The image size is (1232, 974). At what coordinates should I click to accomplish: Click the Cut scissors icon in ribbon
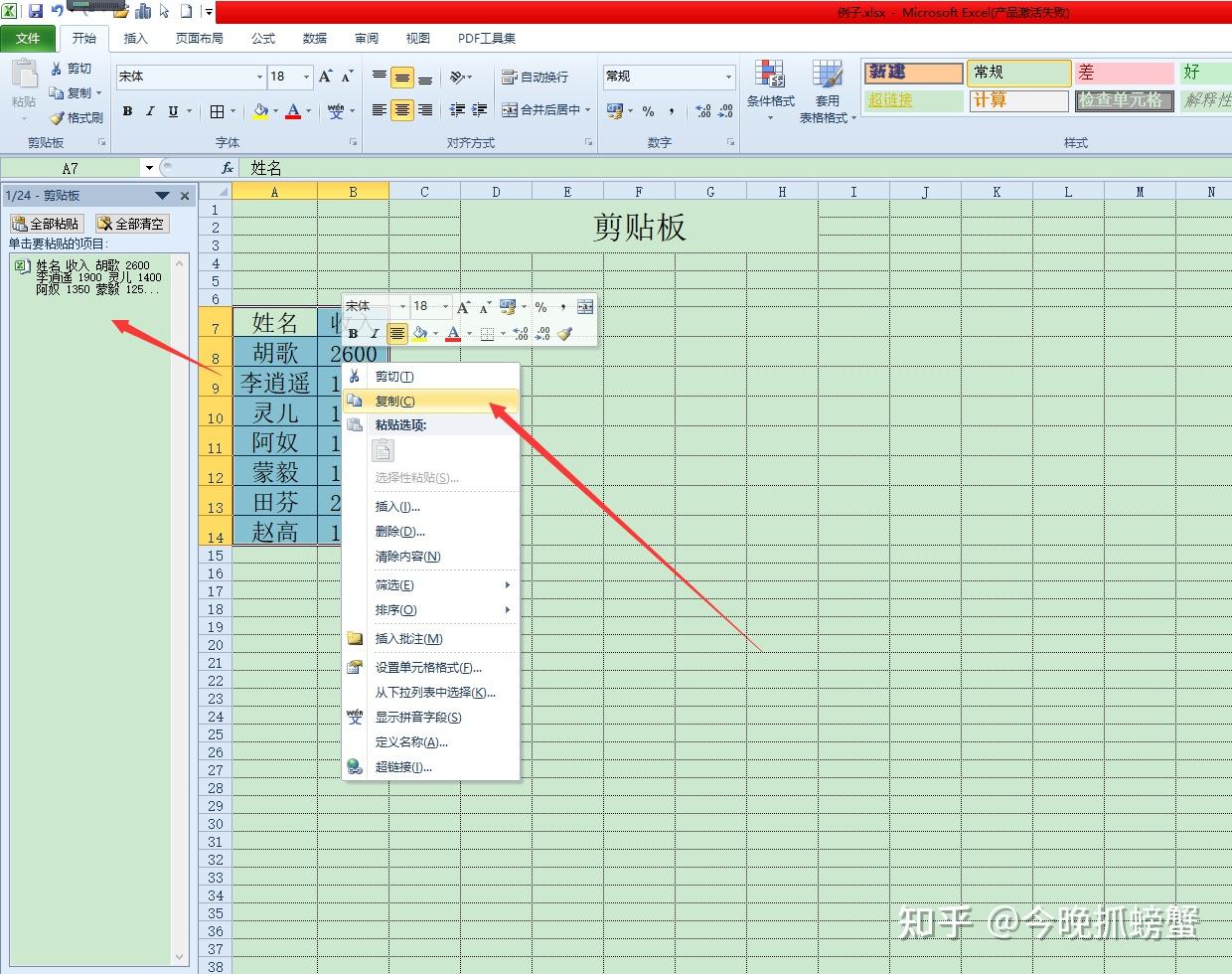58,68
